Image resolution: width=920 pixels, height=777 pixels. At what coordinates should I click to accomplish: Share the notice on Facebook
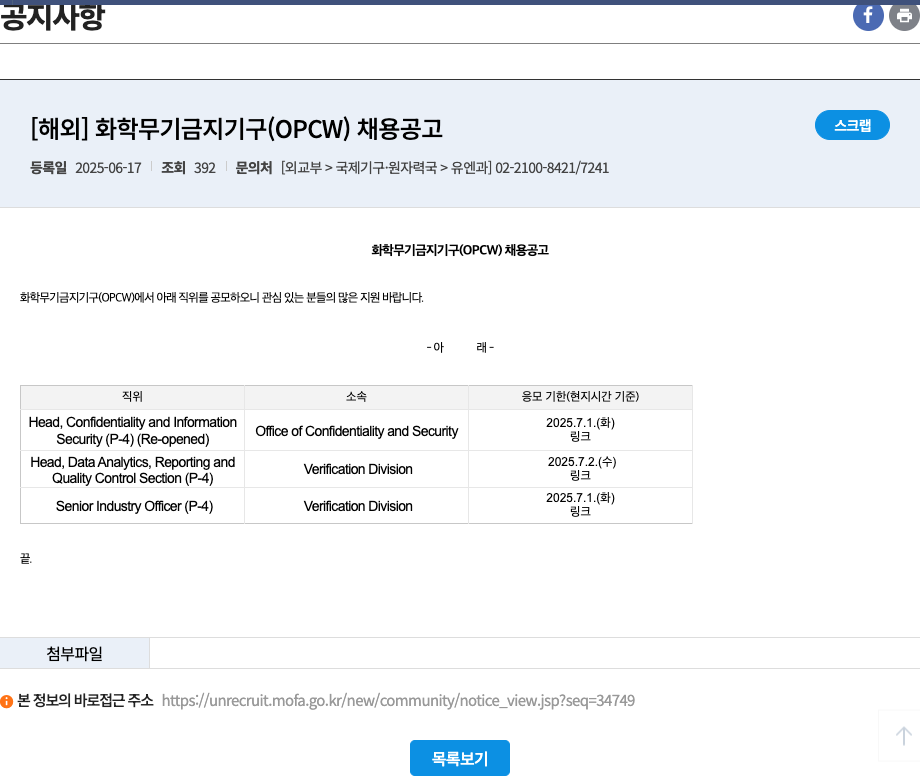point(868,16)
